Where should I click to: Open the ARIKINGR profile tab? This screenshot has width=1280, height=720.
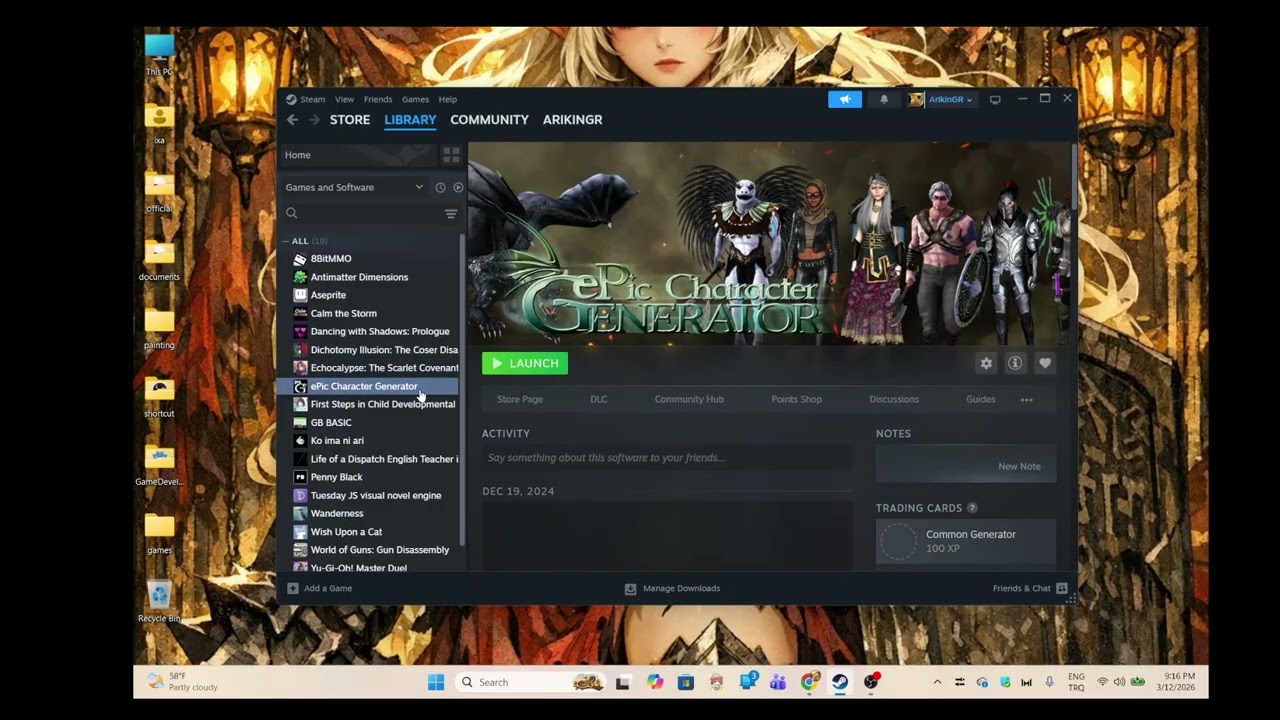pyautogui.click(x=572, y=119)
